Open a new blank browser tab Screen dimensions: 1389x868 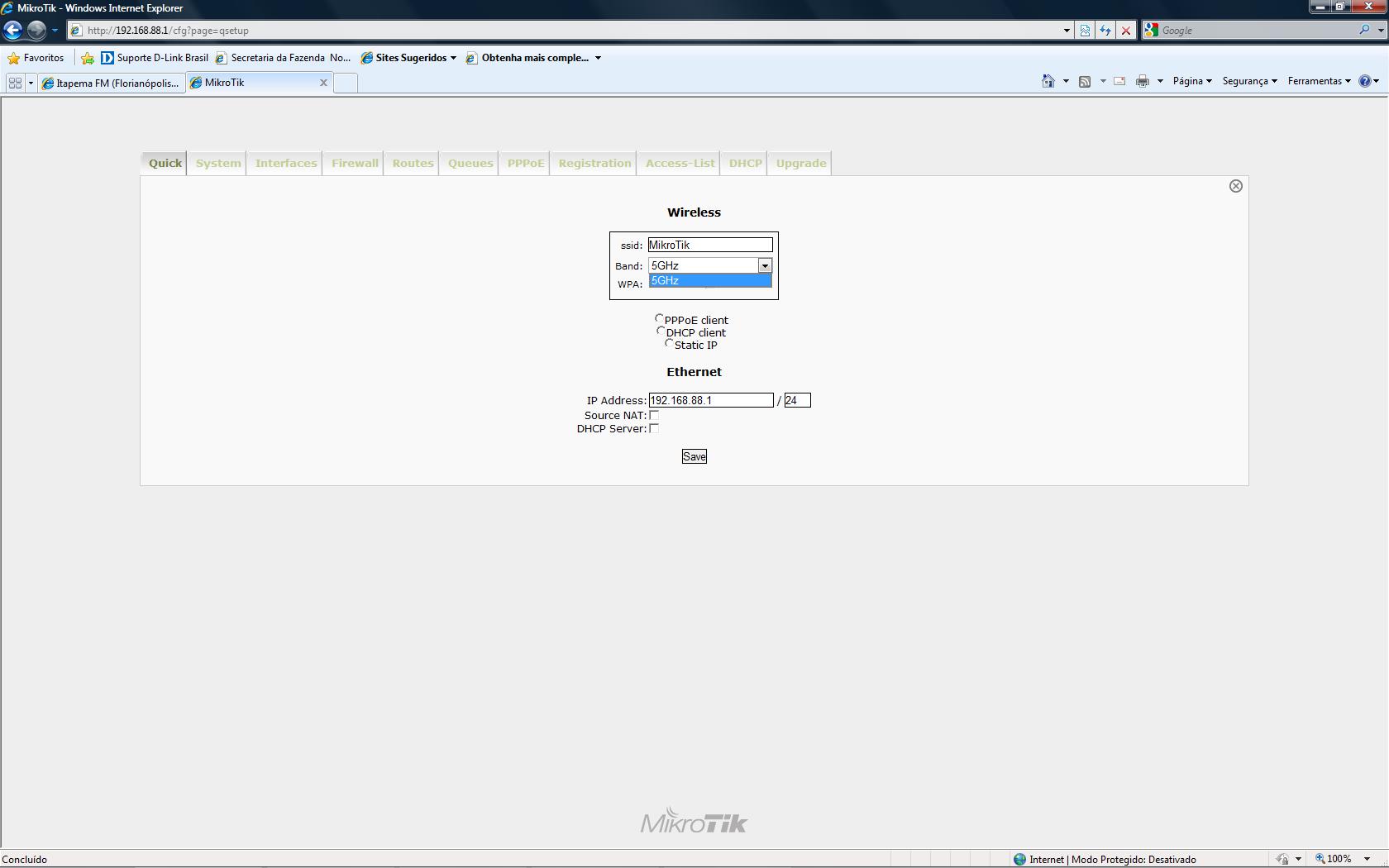tap(346, 83)
